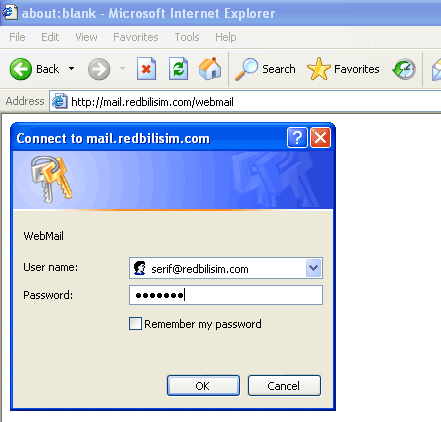This screenshot has width=441, height=422.
Task: Open the View menu
Action: 86,37
